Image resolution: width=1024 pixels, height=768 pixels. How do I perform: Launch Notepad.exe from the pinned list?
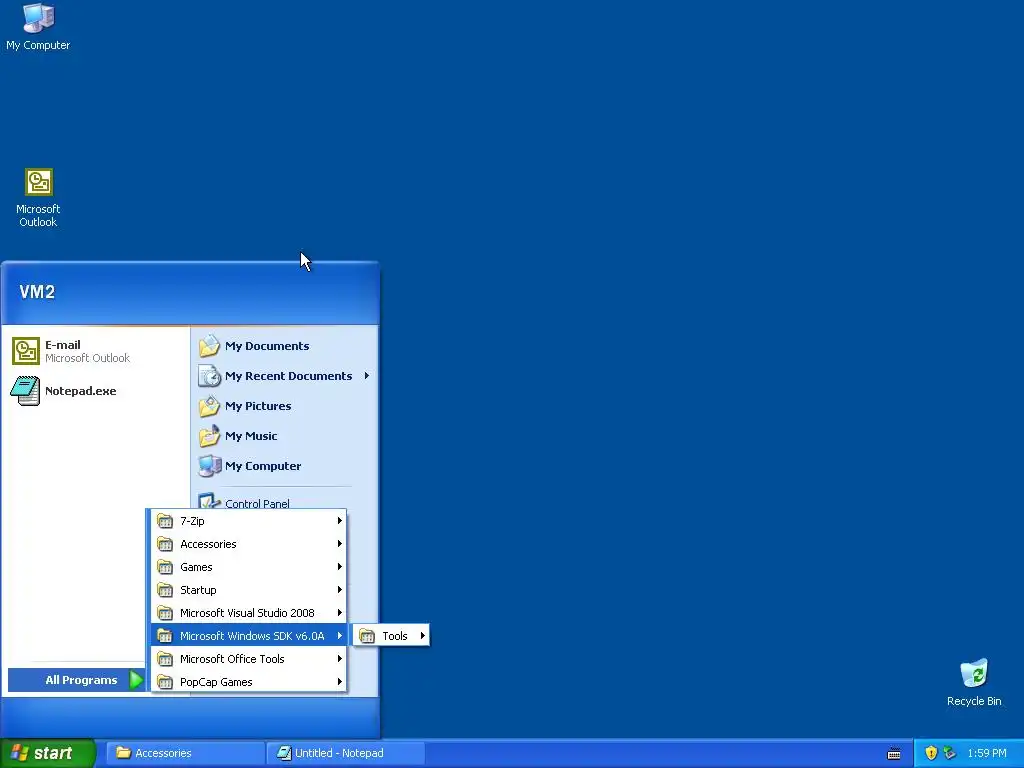coord(97,391)
